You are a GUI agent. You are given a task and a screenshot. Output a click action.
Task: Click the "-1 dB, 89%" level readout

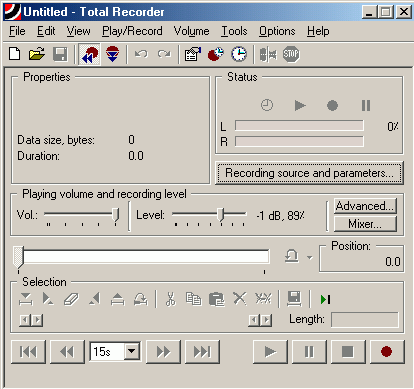point(281,216)
